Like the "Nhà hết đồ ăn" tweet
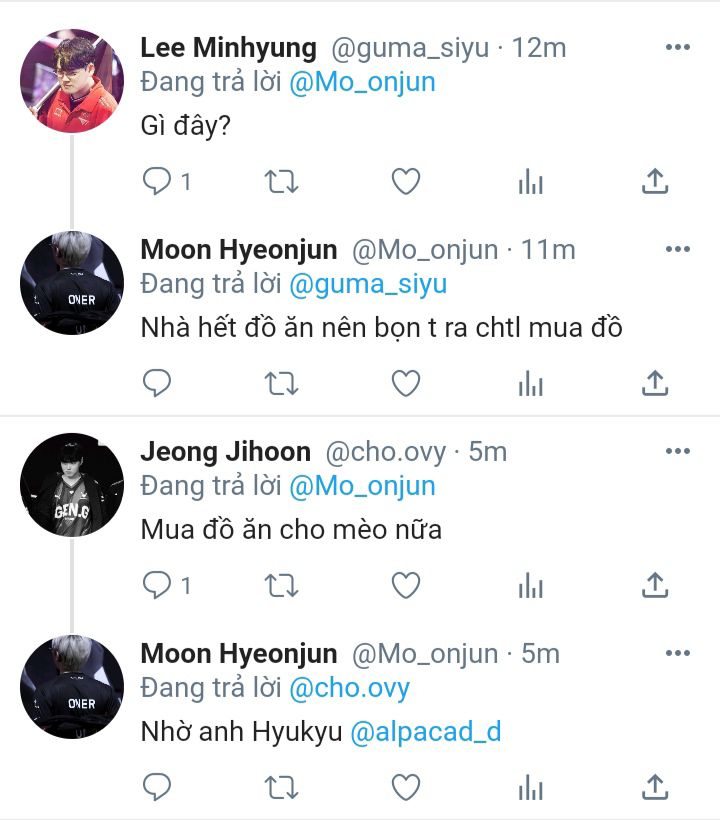 (405, 383)
